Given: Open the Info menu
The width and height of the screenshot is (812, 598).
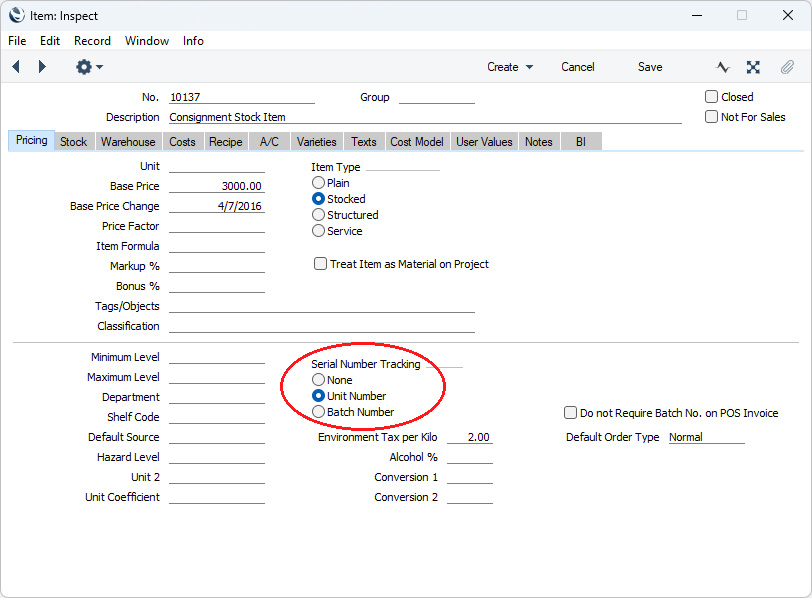Looking at the screenshot, I should [193, 41].
